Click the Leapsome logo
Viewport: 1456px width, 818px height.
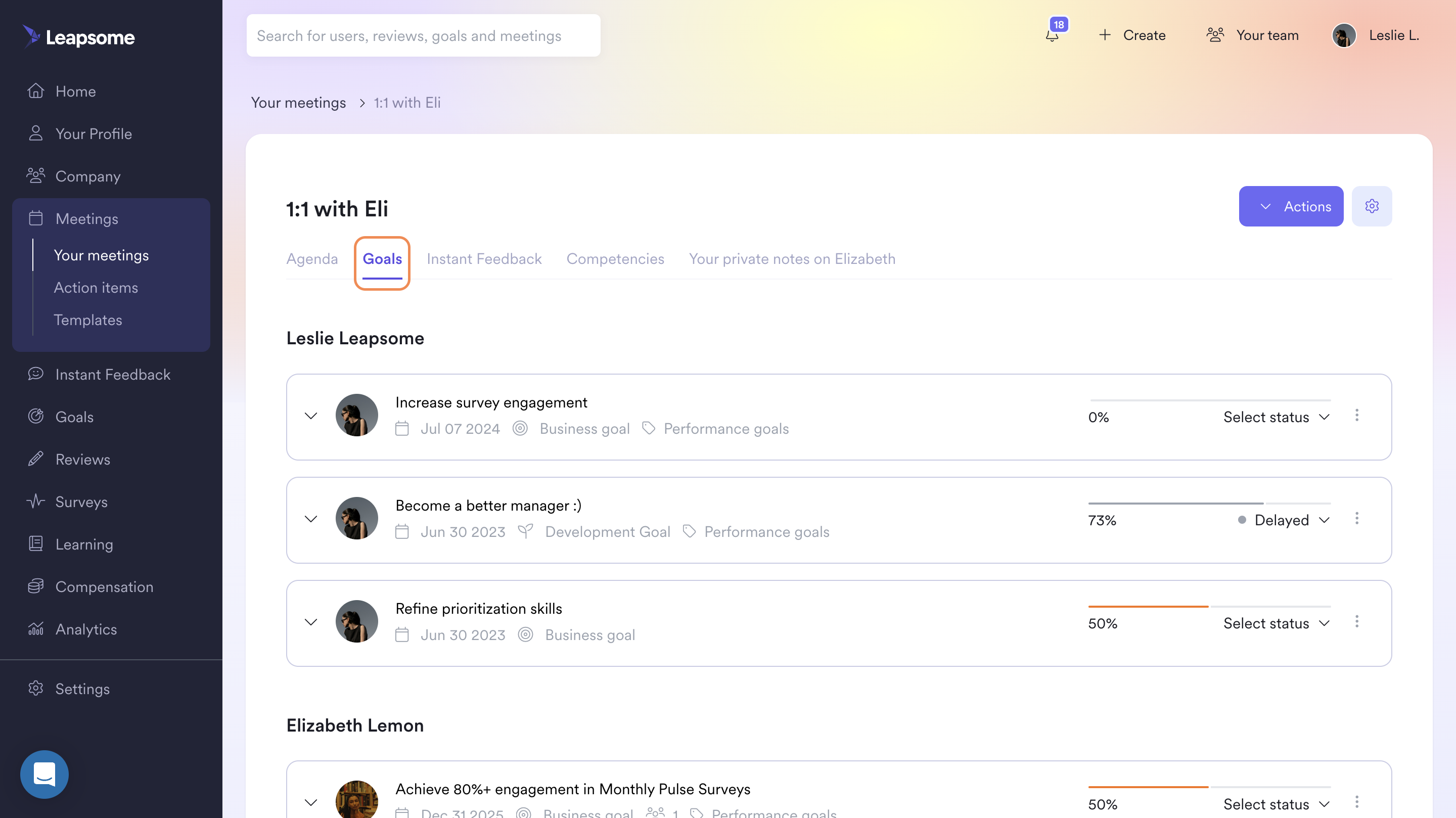tap(78, 37)
